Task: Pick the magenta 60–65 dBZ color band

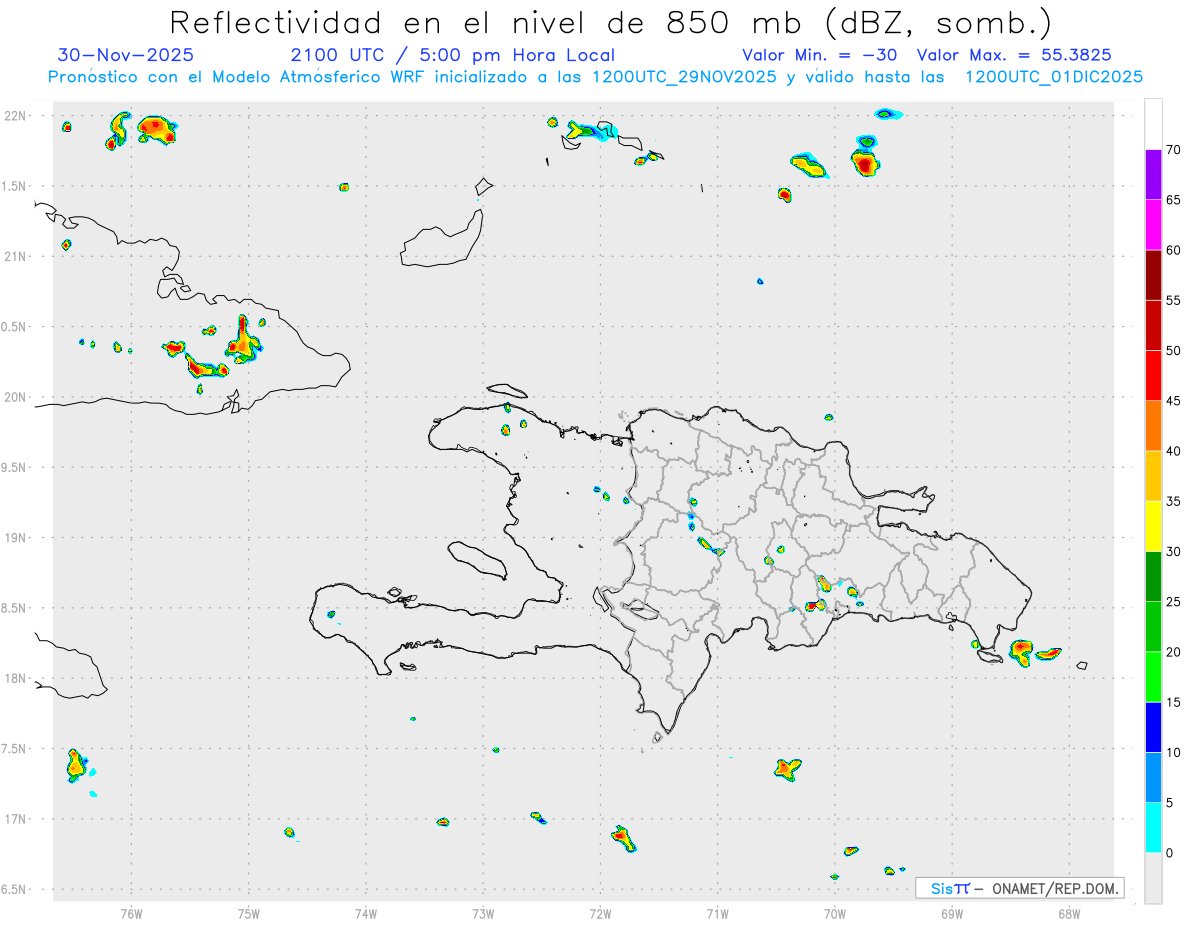Action: pyautogui.click(x=1153, y=224)
